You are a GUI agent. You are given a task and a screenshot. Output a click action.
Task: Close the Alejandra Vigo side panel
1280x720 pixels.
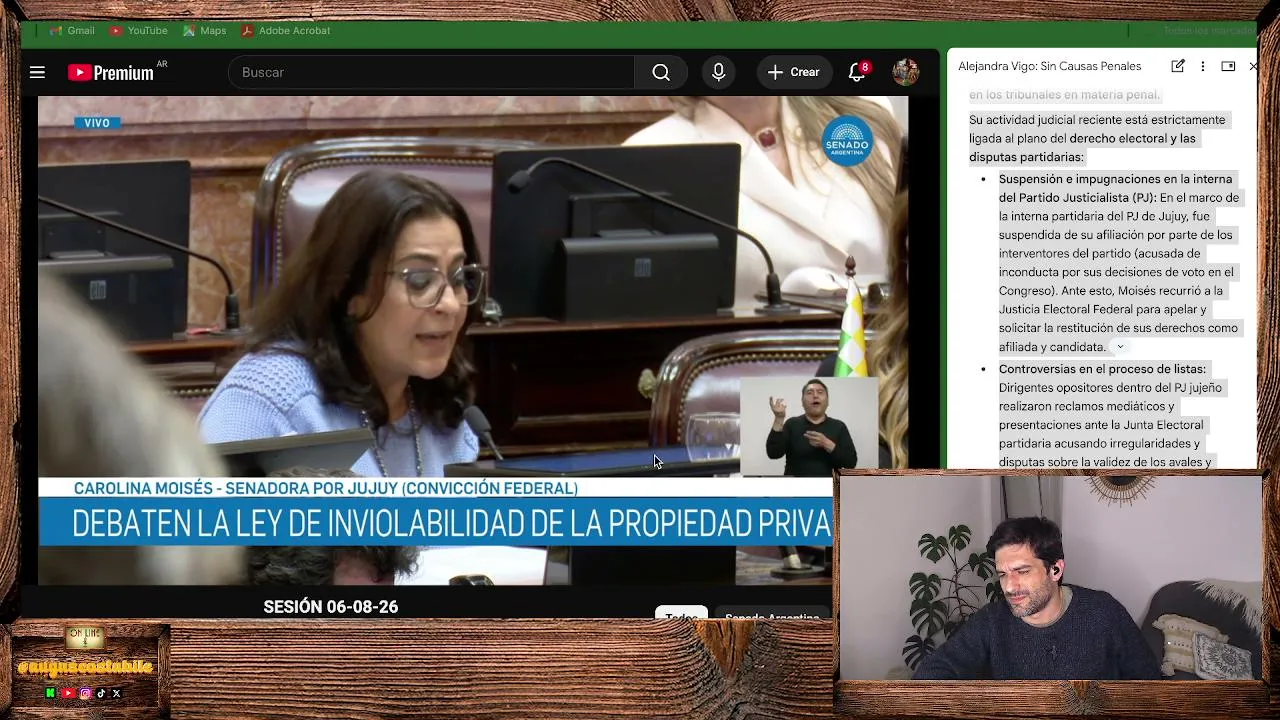tap(1252, 66)
